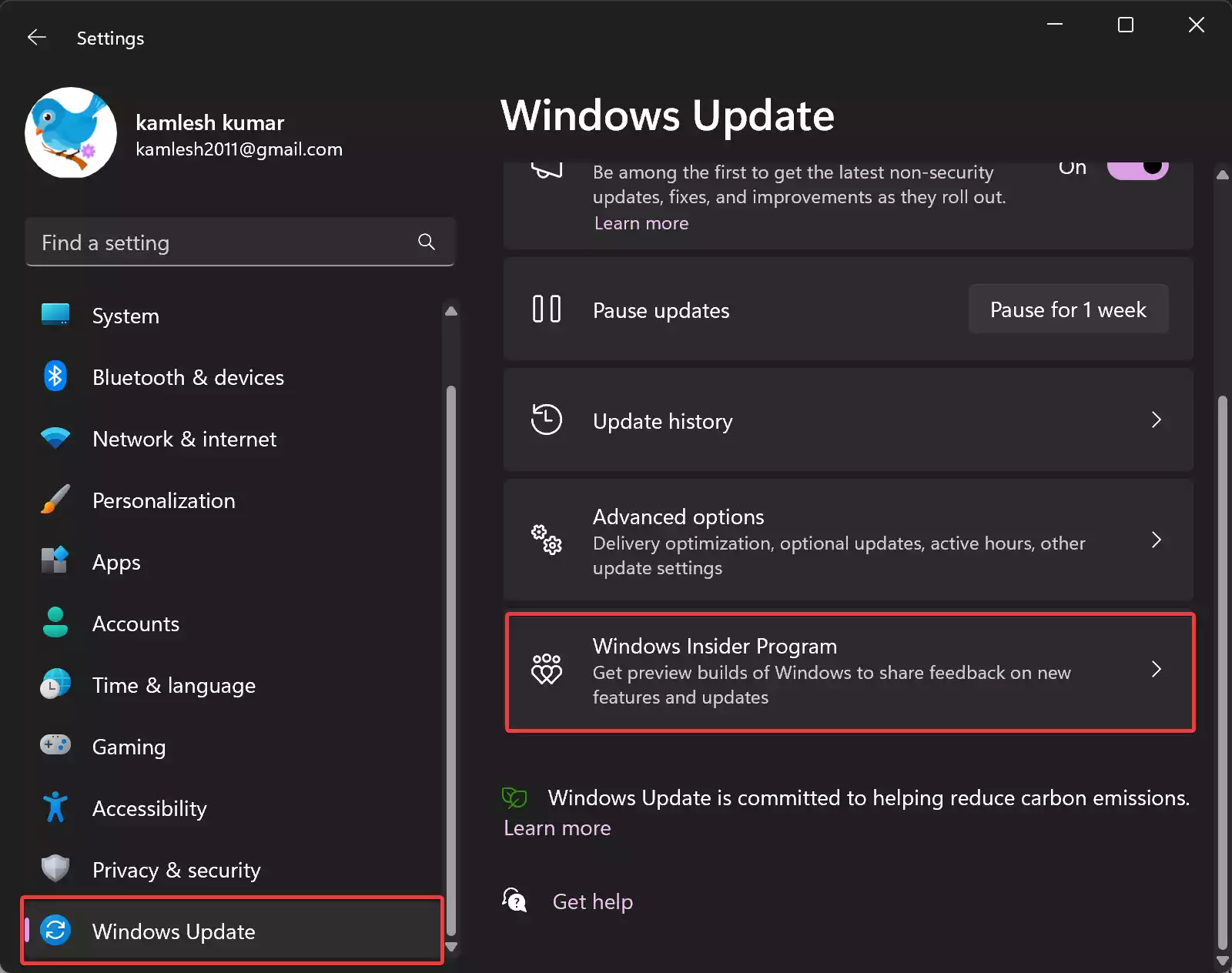Image resolution: width=1232 pixels, height=973 pixels.
Task: Click the Advanced options gears icon
Action: [547, 540]
